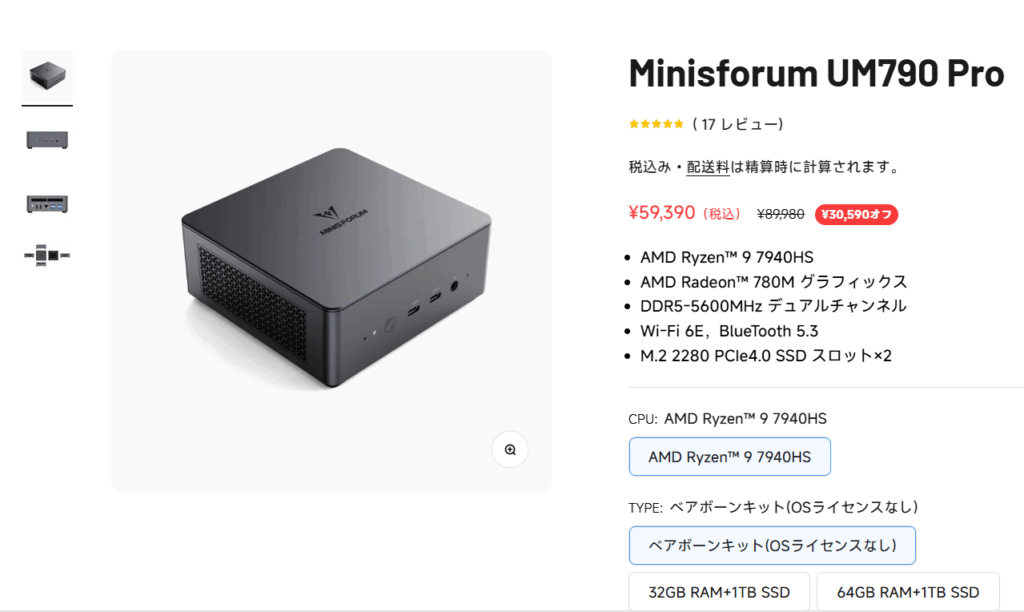Select the AMD Ryzen 9 7940HS CPU option
1024x612 pixels.
[x=729, y=457]
